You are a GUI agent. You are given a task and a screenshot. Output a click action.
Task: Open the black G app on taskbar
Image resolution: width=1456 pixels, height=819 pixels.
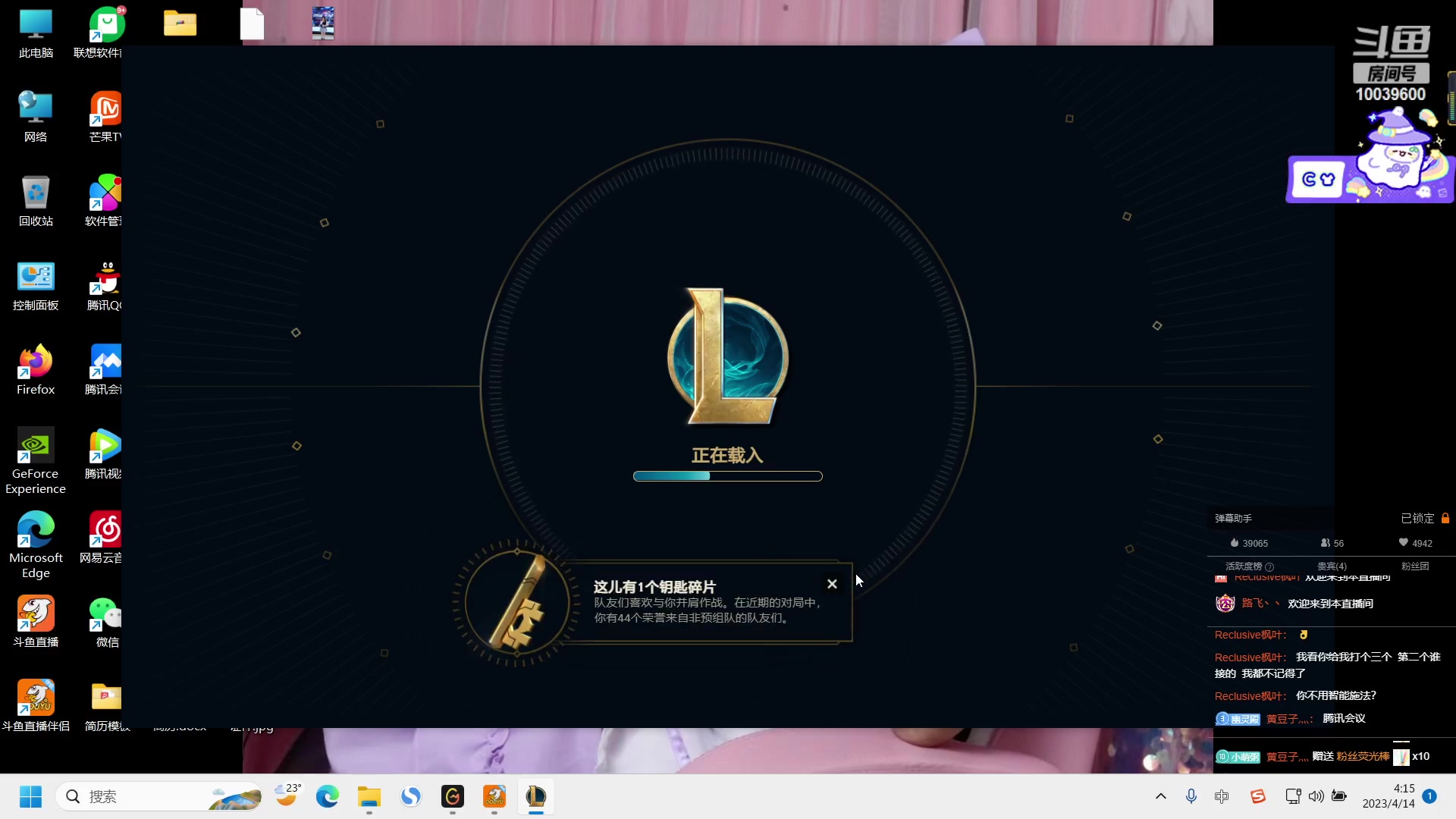[453, 796]
